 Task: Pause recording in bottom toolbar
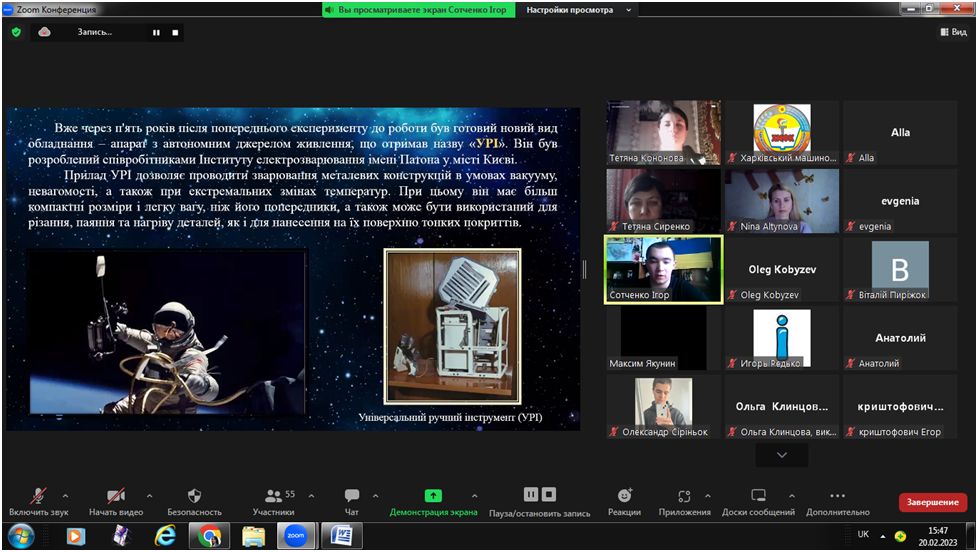pos(531,495)
